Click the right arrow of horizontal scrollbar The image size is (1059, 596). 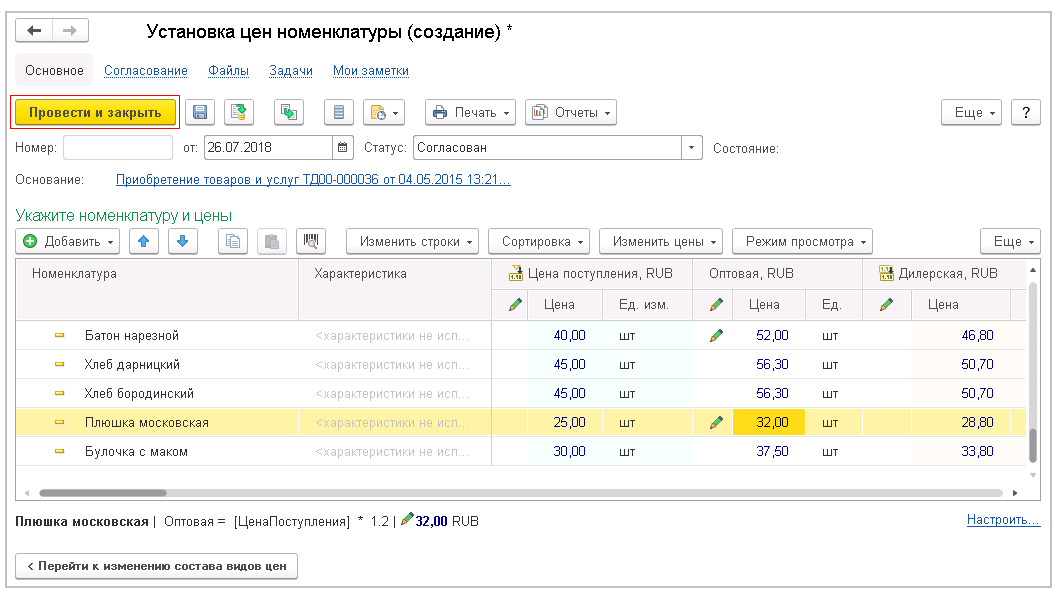(x=1015, y=493)
